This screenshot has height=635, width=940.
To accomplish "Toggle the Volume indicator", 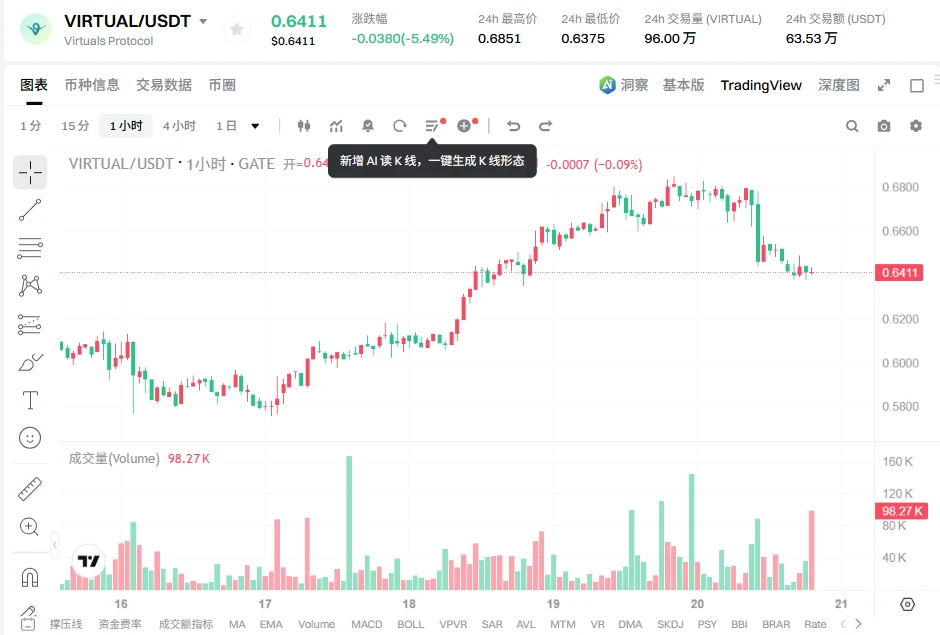I will click(317, 624).
